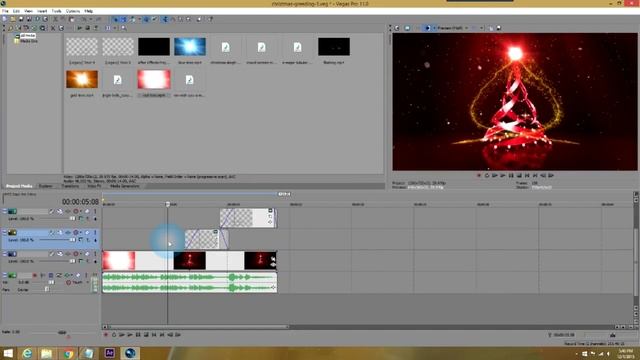
Task: Click the Event FX icon on top clip
Action: 270,222
